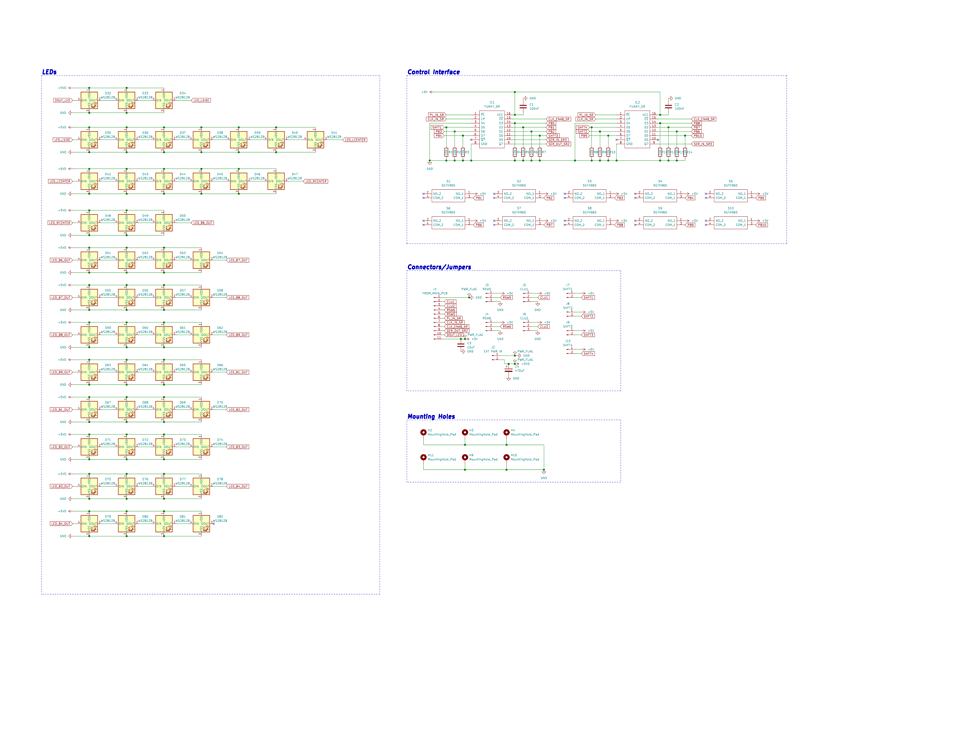This screenshot has width=970, height=750.
Task: Select the IC2 shift register symbol
Action: [638, 129]
